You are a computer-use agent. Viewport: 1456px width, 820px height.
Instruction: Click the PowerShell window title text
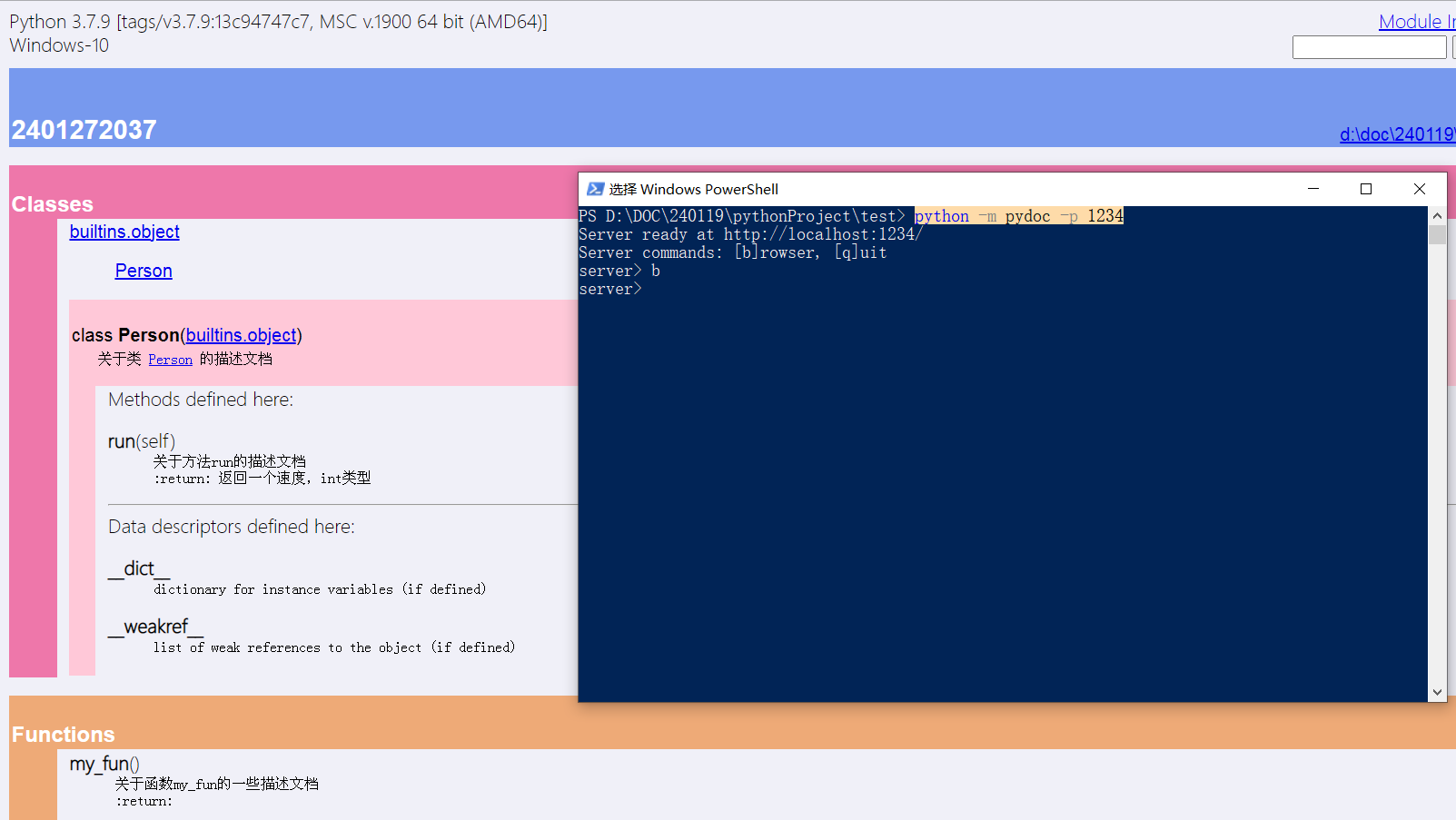click(694, 189)
